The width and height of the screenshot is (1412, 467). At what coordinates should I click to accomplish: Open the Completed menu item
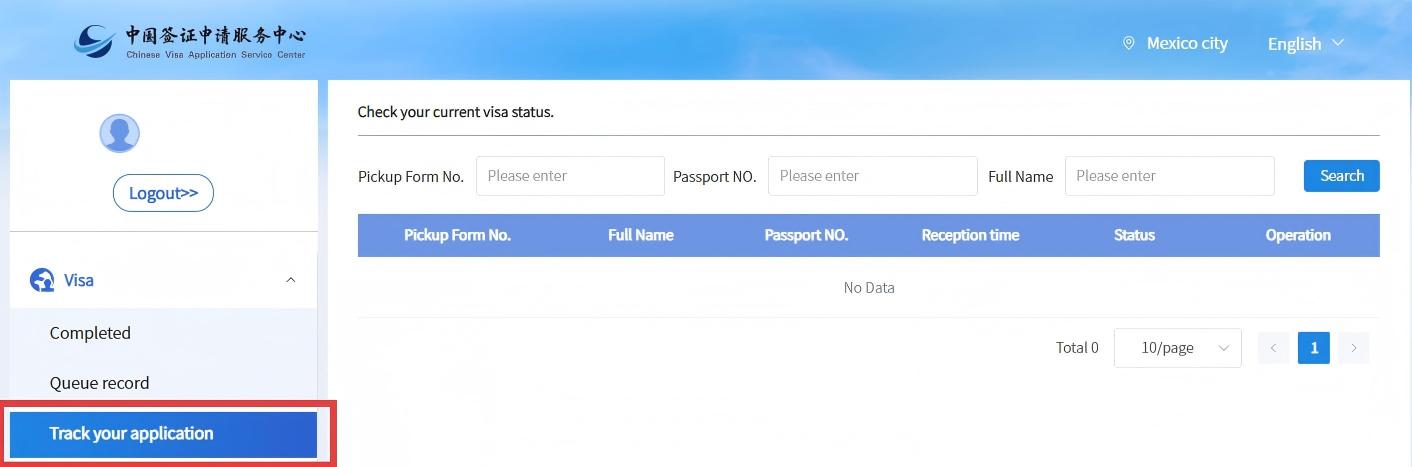(x=90, y=333)
